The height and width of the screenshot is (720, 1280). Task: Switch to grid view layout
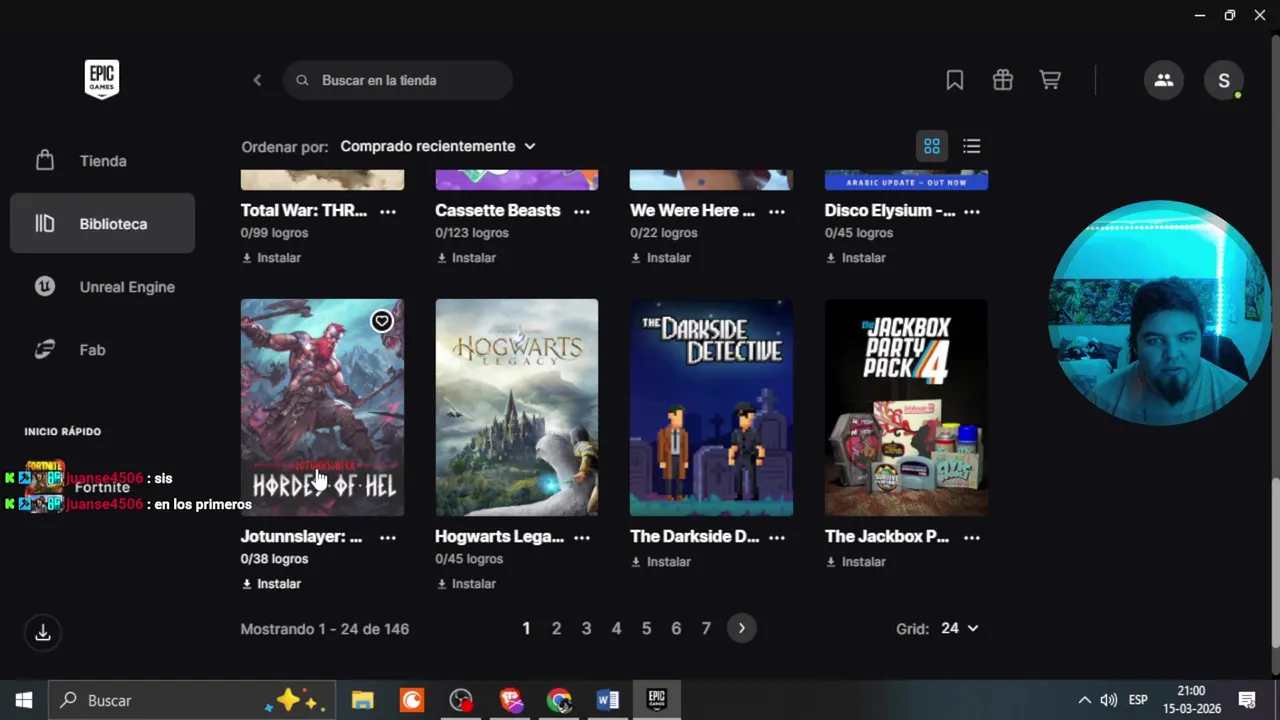(x=932, y=146)
